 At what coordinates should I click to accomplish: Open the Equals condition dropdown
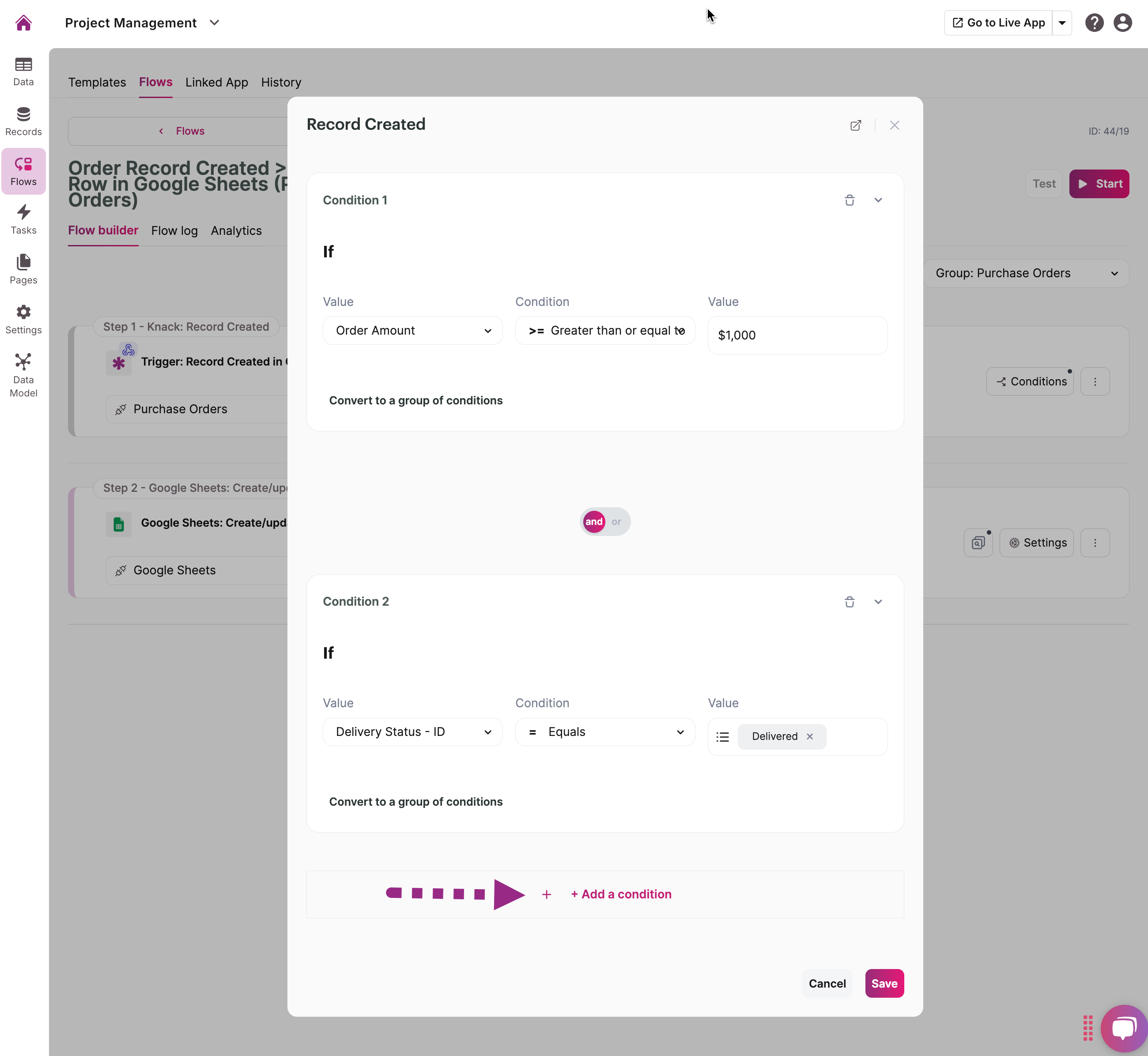(x=605, y=732)
